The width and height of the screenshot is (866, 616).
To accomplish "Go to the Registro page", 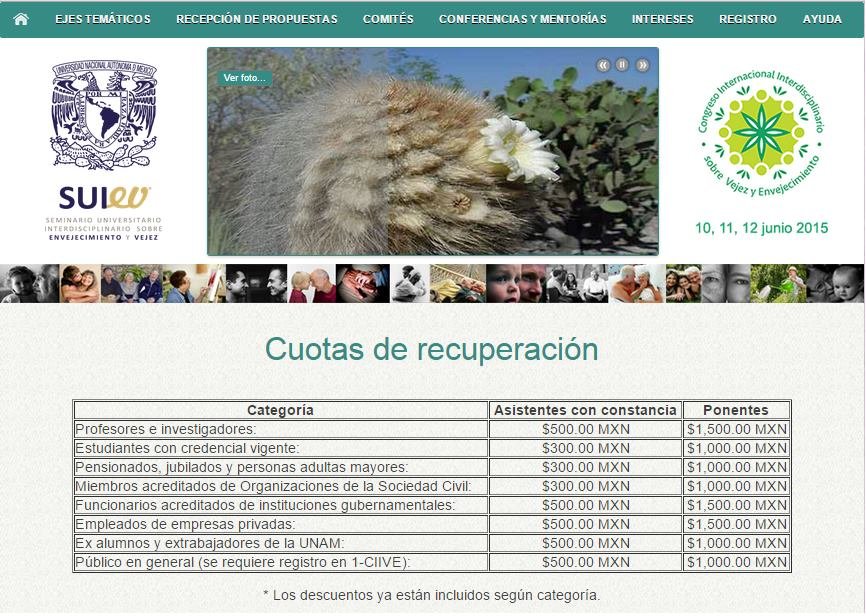I will (x=747, y=19).
